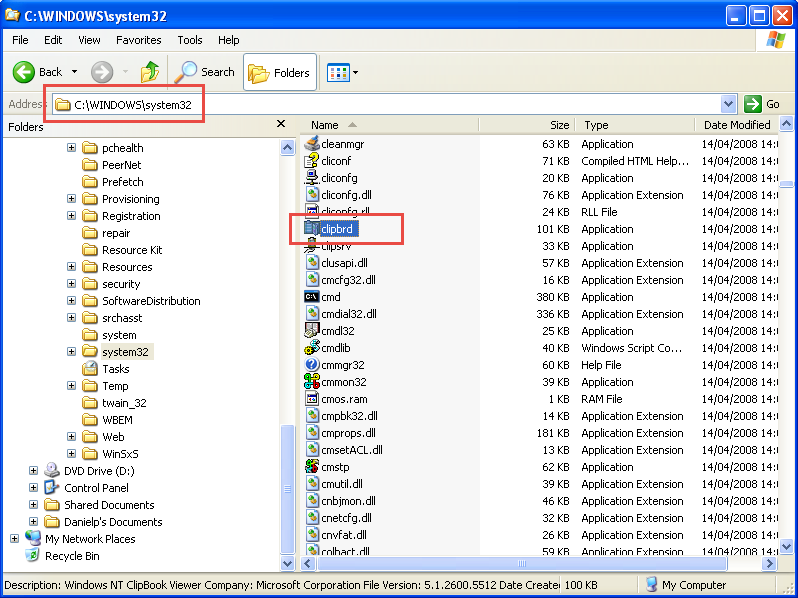Select the cmdlib script component icon
This screenshot has width=798, height=598.
point(311,348)
